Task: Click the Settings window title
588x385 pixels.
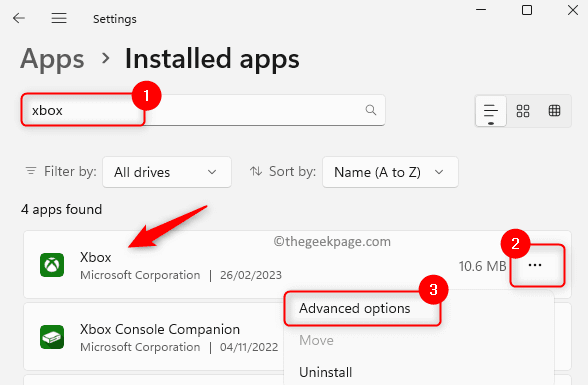Action: (115, 19)
